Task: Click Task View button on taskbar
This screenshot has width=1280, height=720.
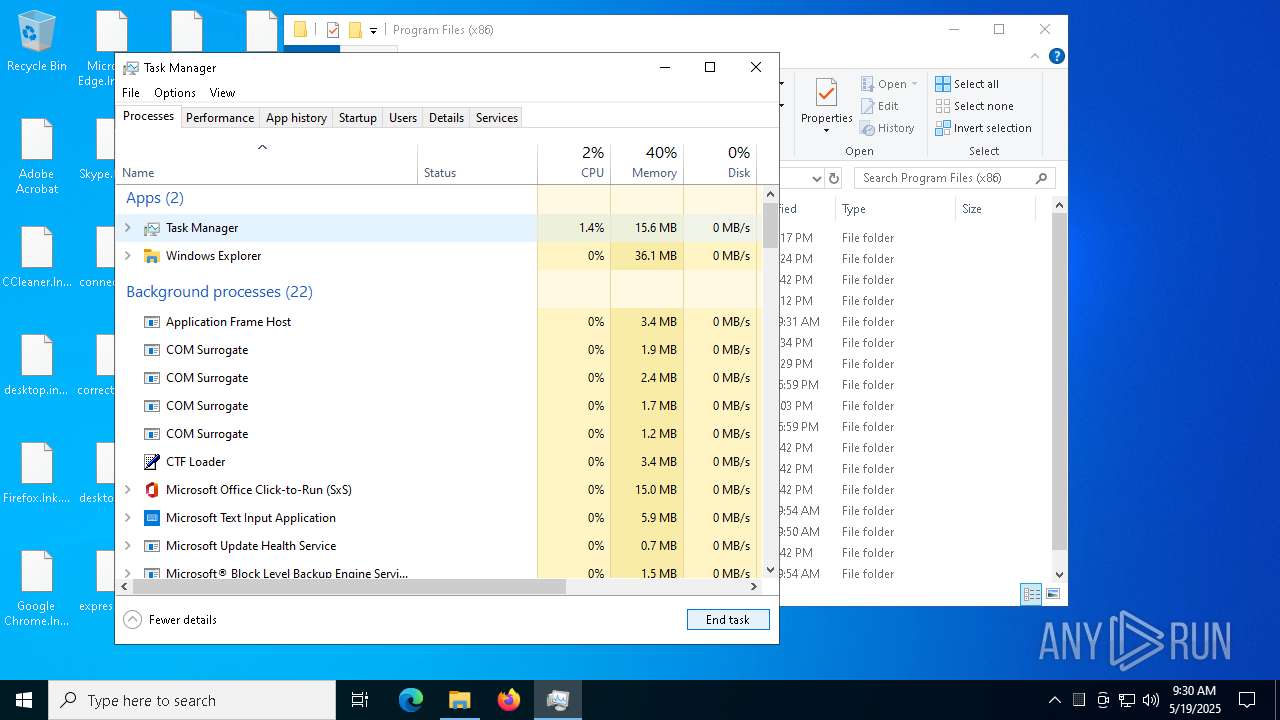Action: [x=360, y=700]
